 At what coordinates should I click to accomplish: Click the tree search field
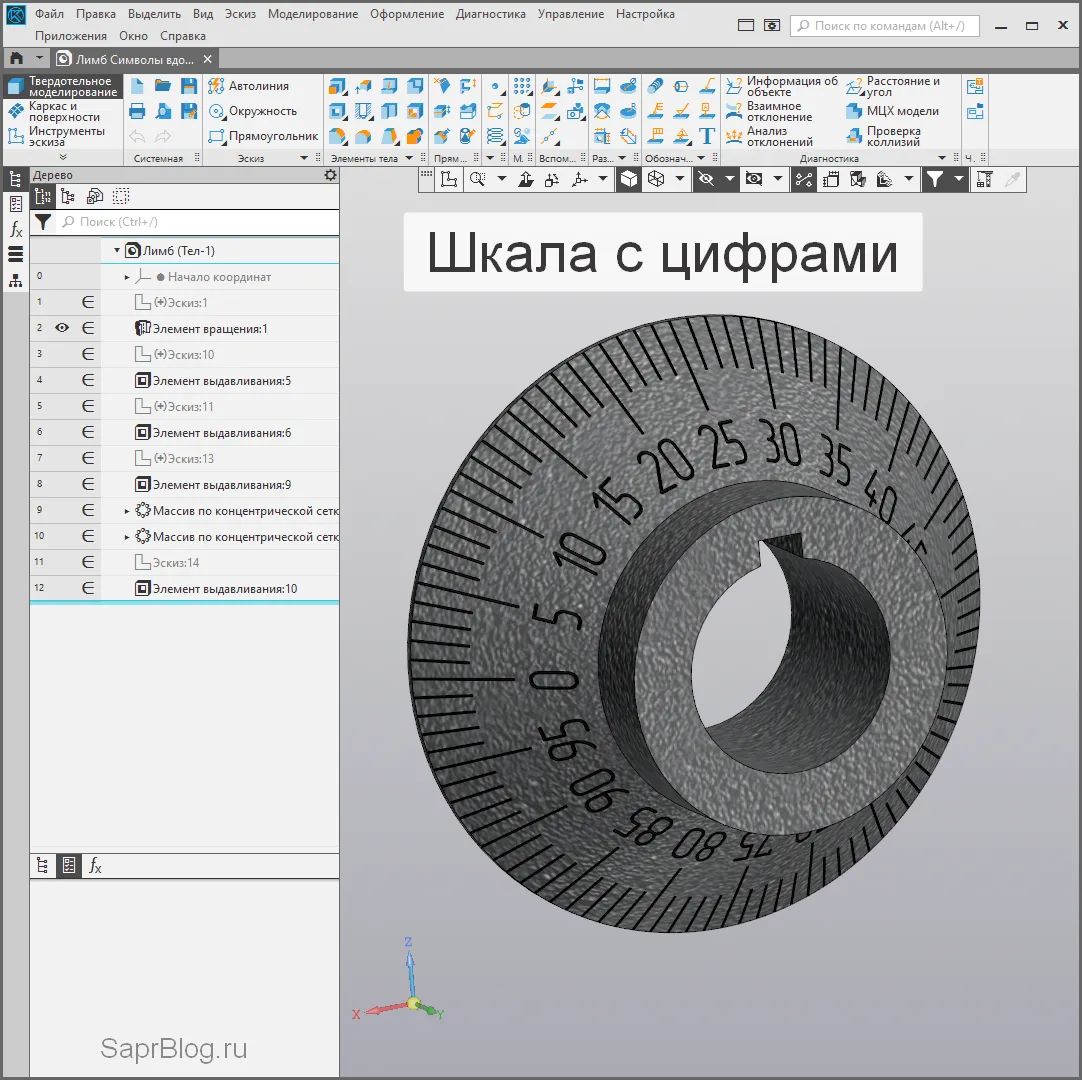(190, 222)
